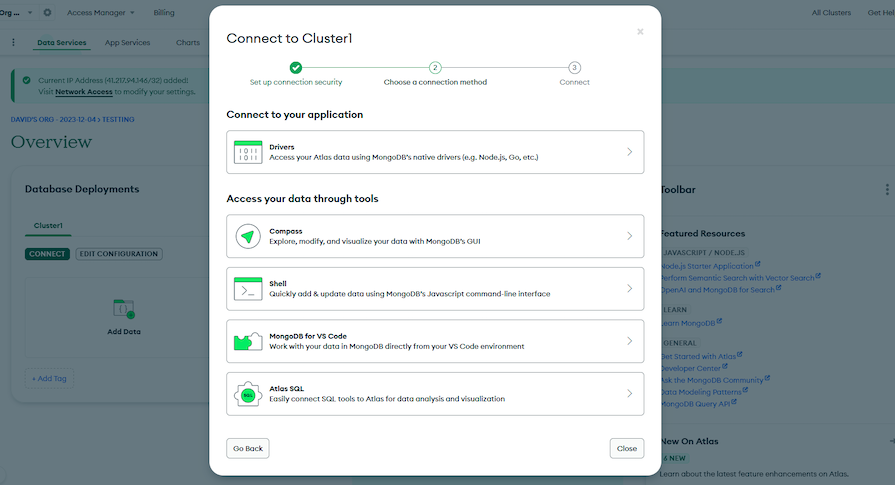Select step 2 Choose a connection method
The width and height of the screenshot is (895, 485).
pyautogui.click(x=435, y=68)
